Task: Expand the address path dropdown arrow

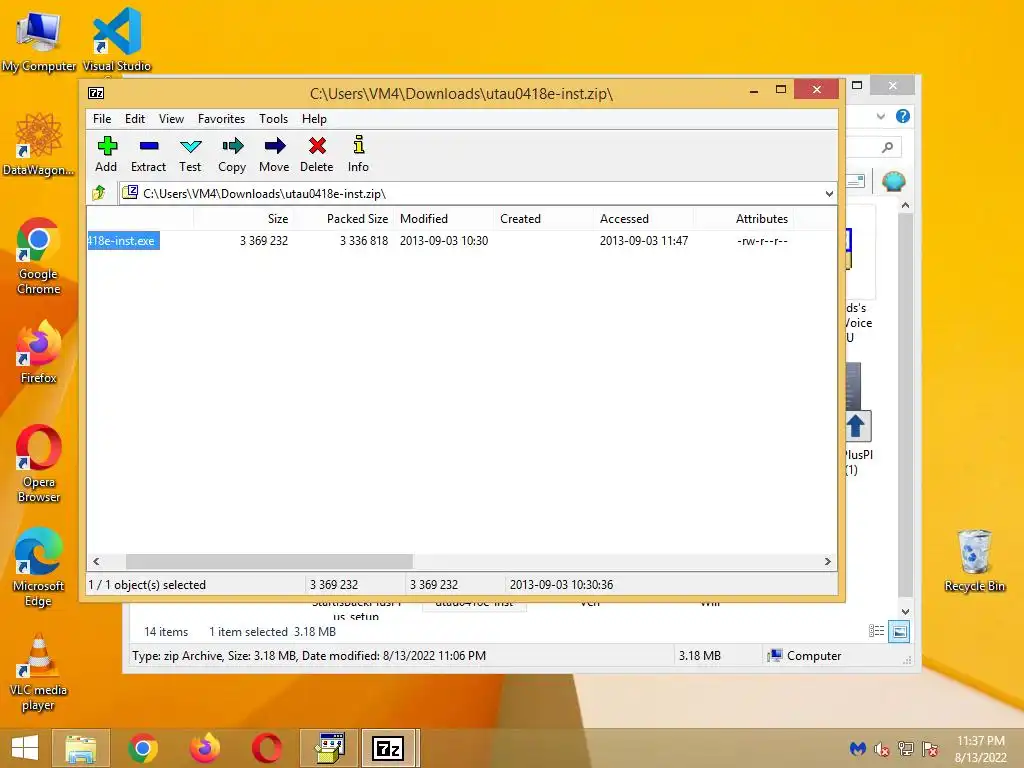Action: [829, 193]
